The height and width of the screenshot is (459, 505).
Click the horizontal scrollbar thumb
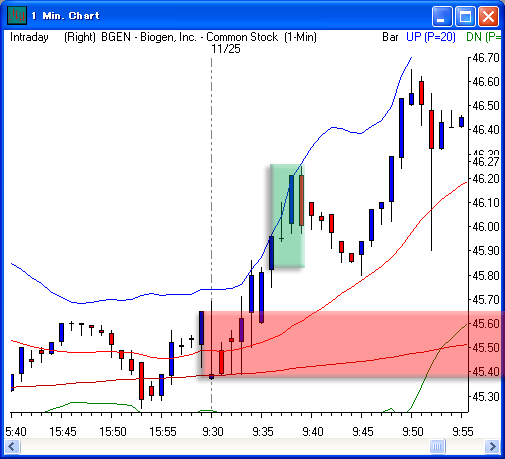(x=438, y=446)
